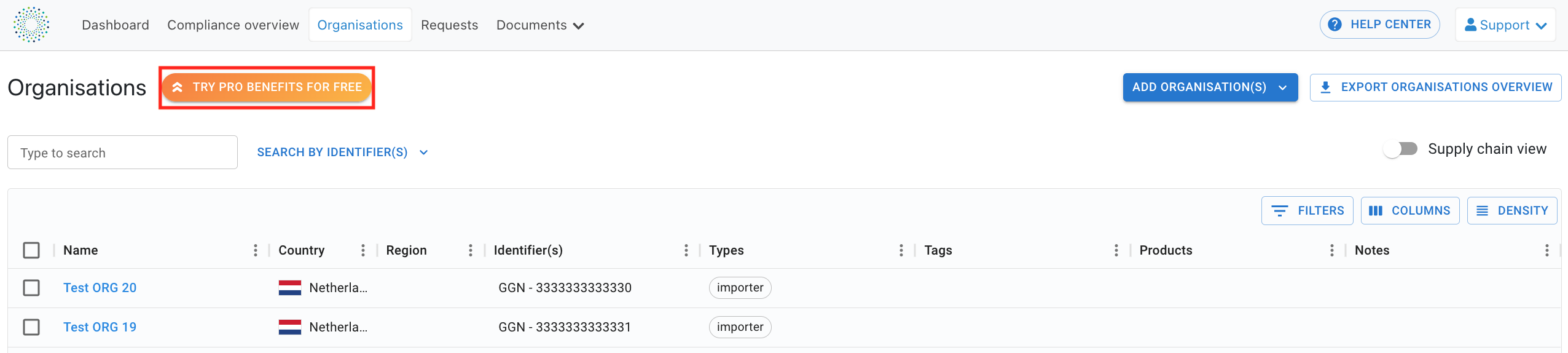Open the Columns chooser button
The image size is (1568, 353).
[x=1410, y=211]
